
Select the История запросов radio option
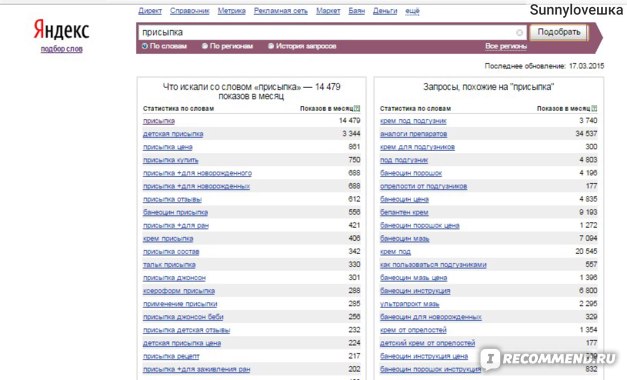tap(302, 46)
